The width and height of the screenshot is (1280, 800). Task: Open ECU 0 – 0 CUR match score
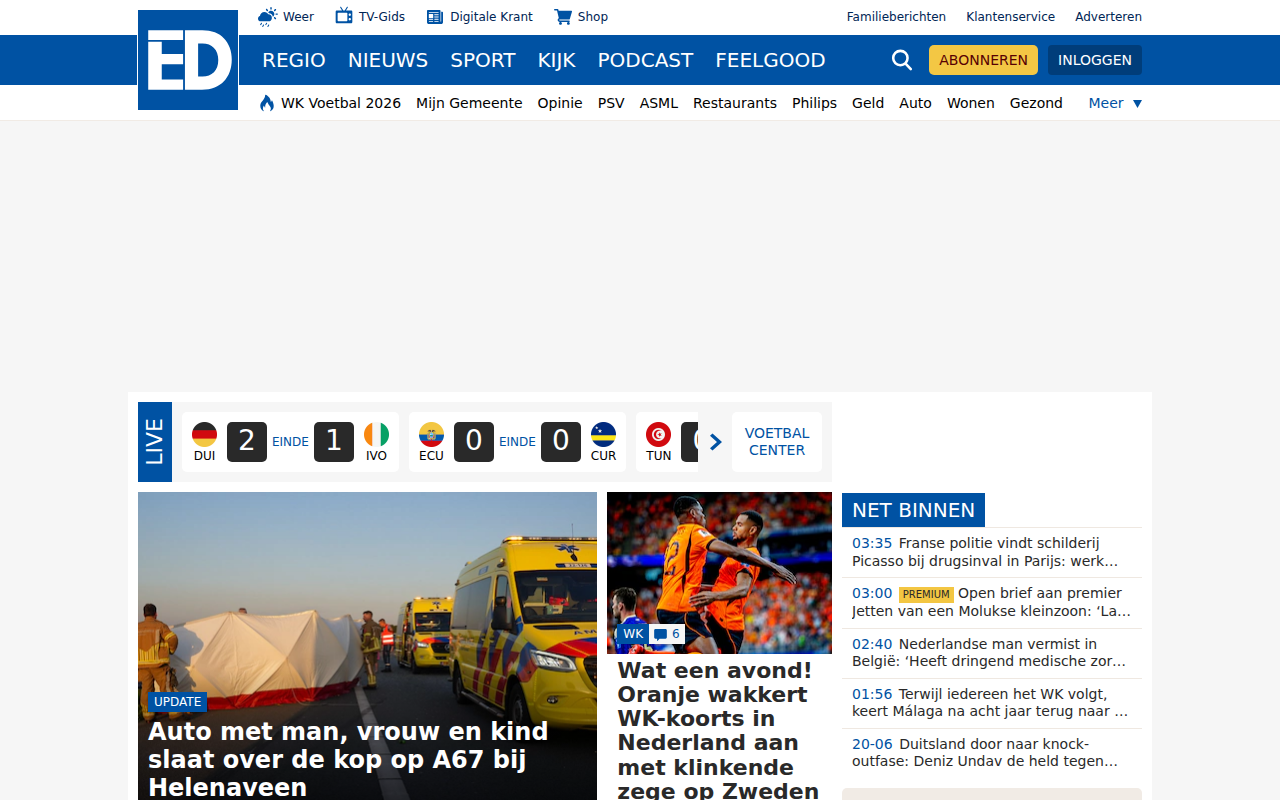tap(517, 442)
